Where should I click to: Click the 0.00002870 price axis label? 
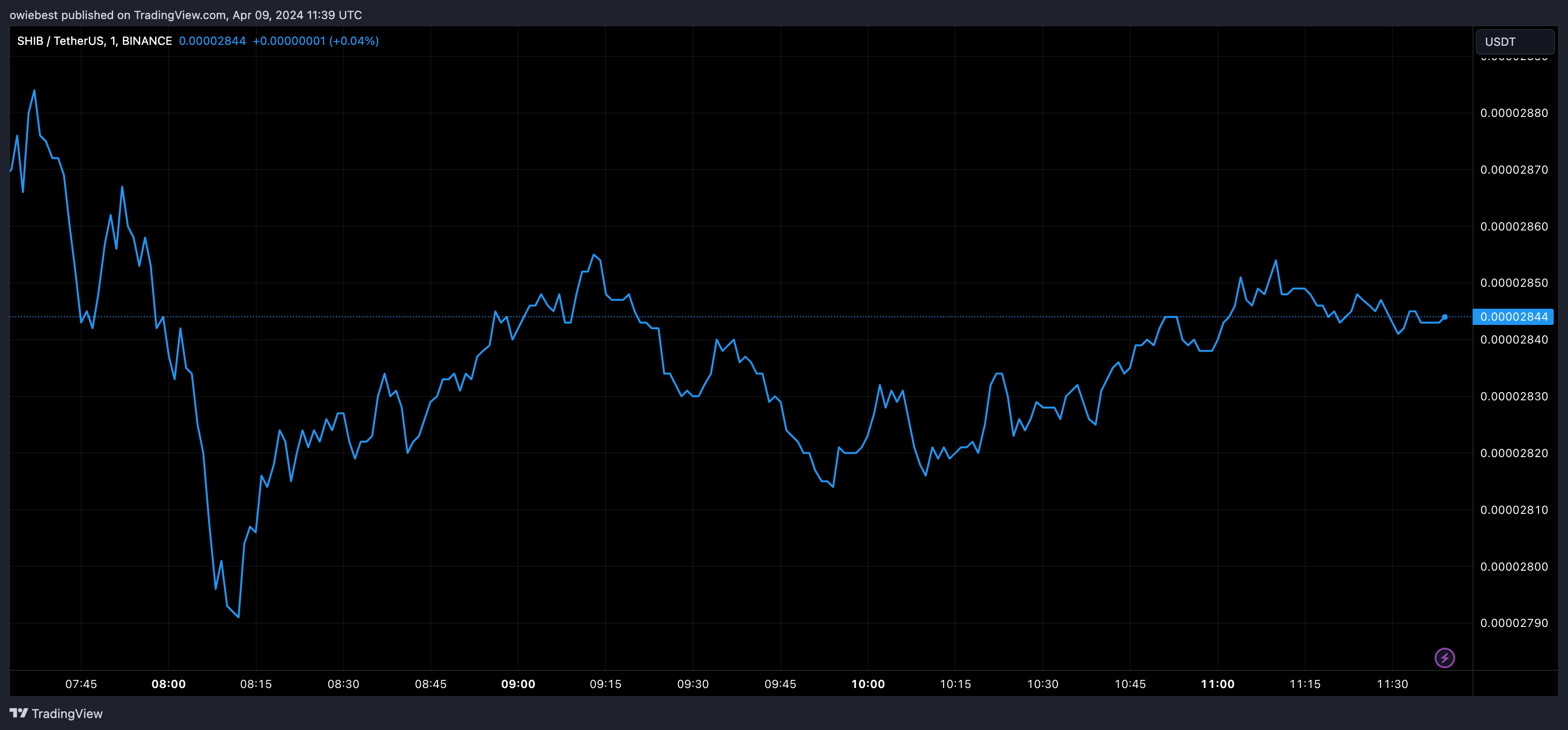point(1514,170)
